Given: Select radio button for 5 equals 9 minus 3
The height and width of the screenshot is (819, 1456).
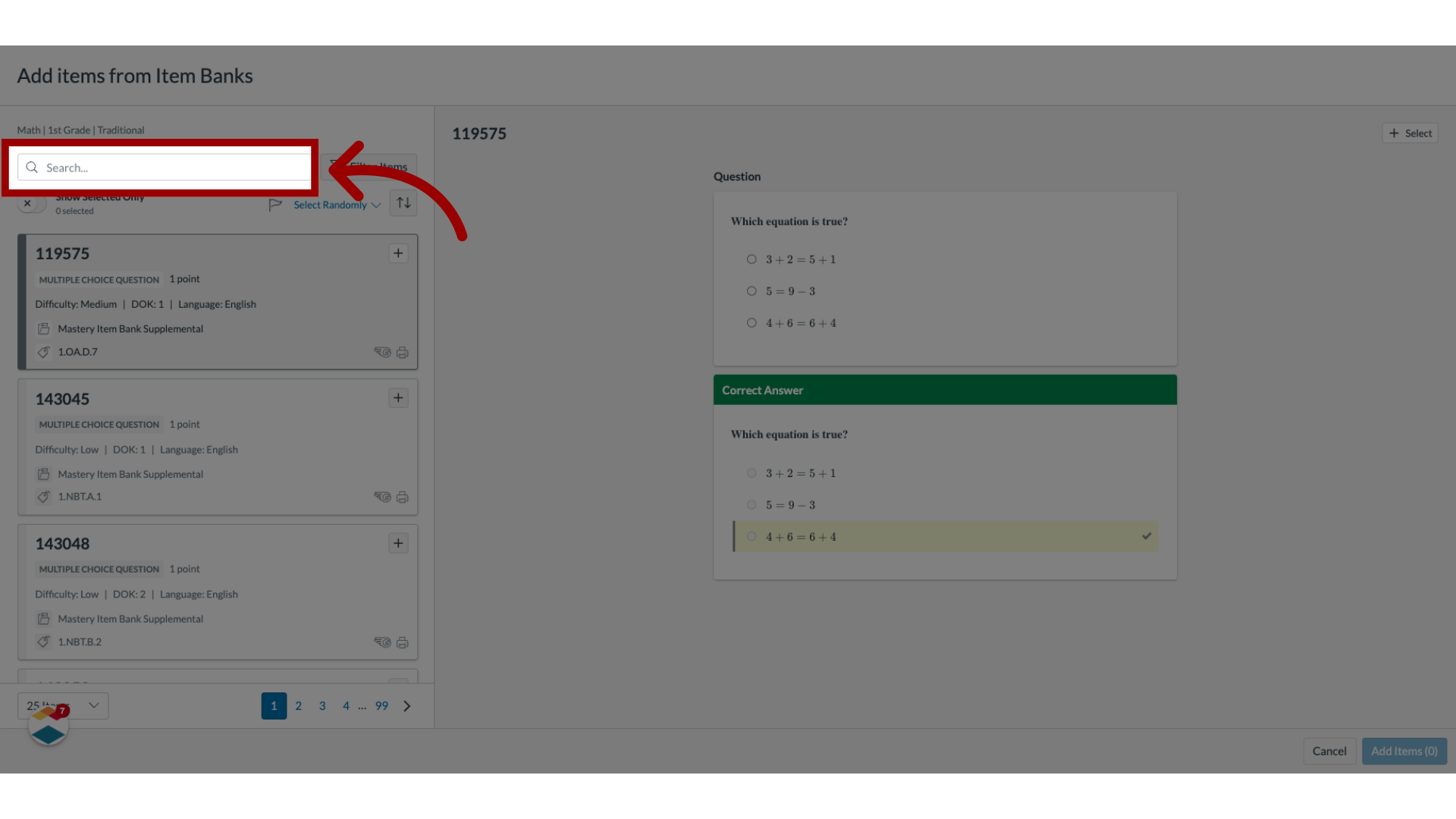Looking at the screenshot, I should point(751,291).
